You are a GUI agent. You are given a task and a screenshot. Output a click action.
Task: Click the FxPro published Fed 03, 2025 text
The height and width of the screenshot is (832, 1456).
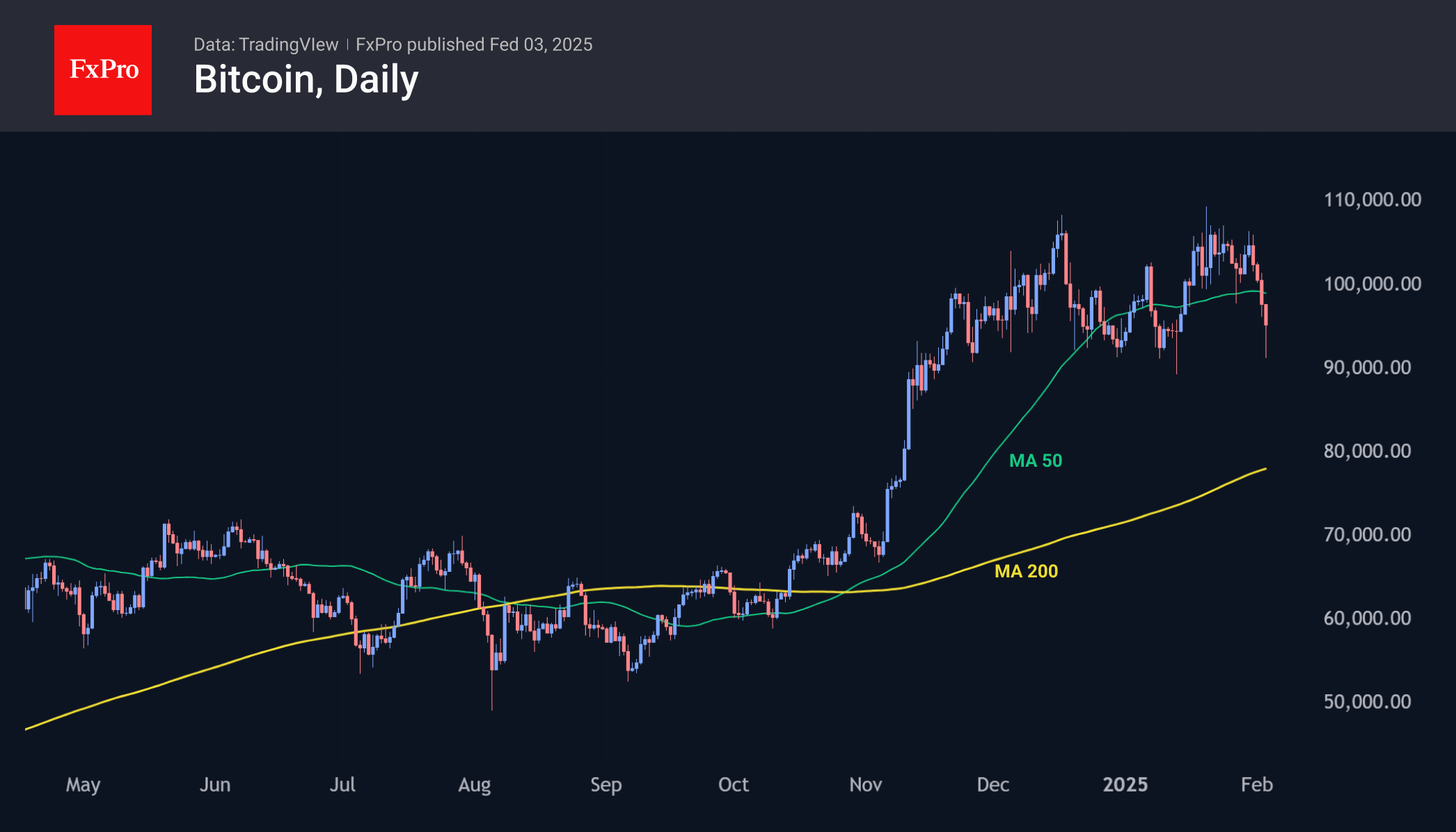[474, 45]
